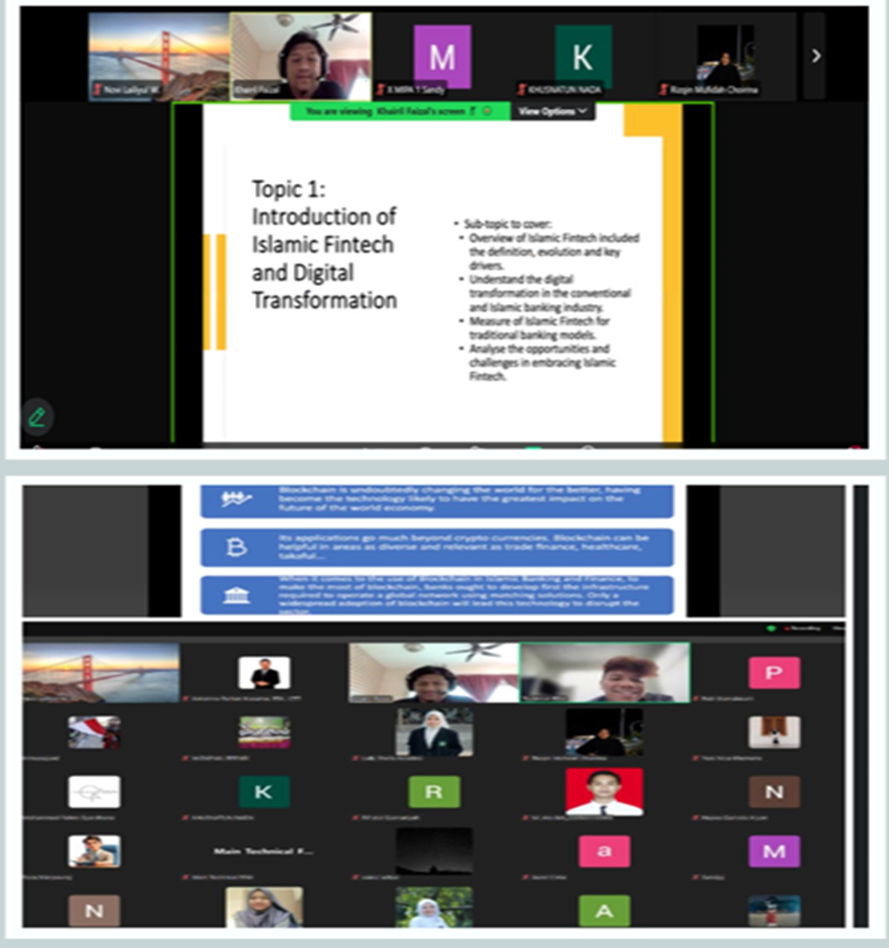Click the bank building icon on the slide
Image resolution: width=889 pixels, height=948 pixels.
tap(237, 595)
